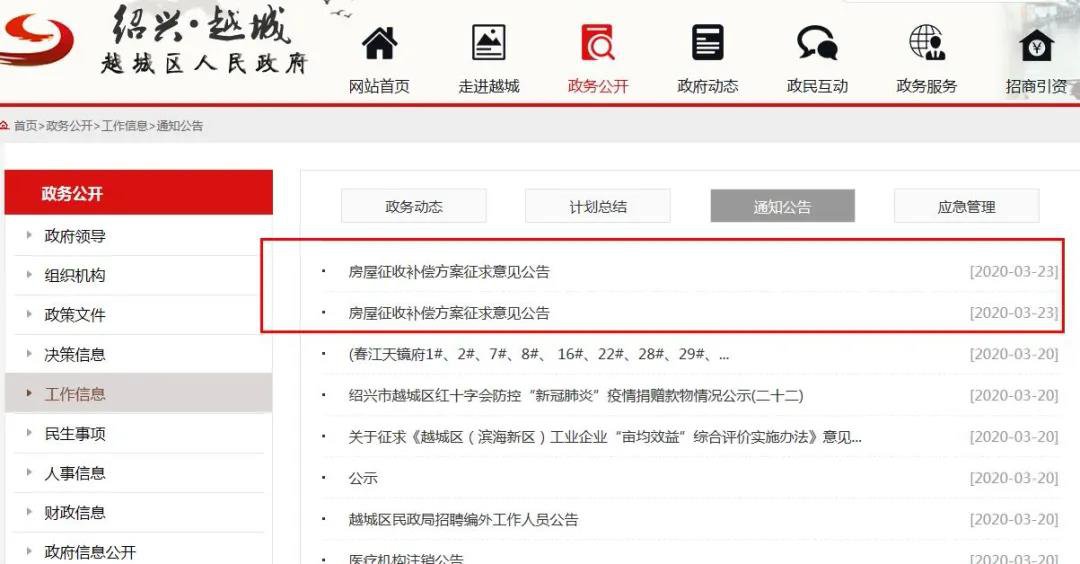Screen dimensions: 1080x564
Task: Open the 政务公开 nav label
Action: pyautogui.click(x=598, y=86)
